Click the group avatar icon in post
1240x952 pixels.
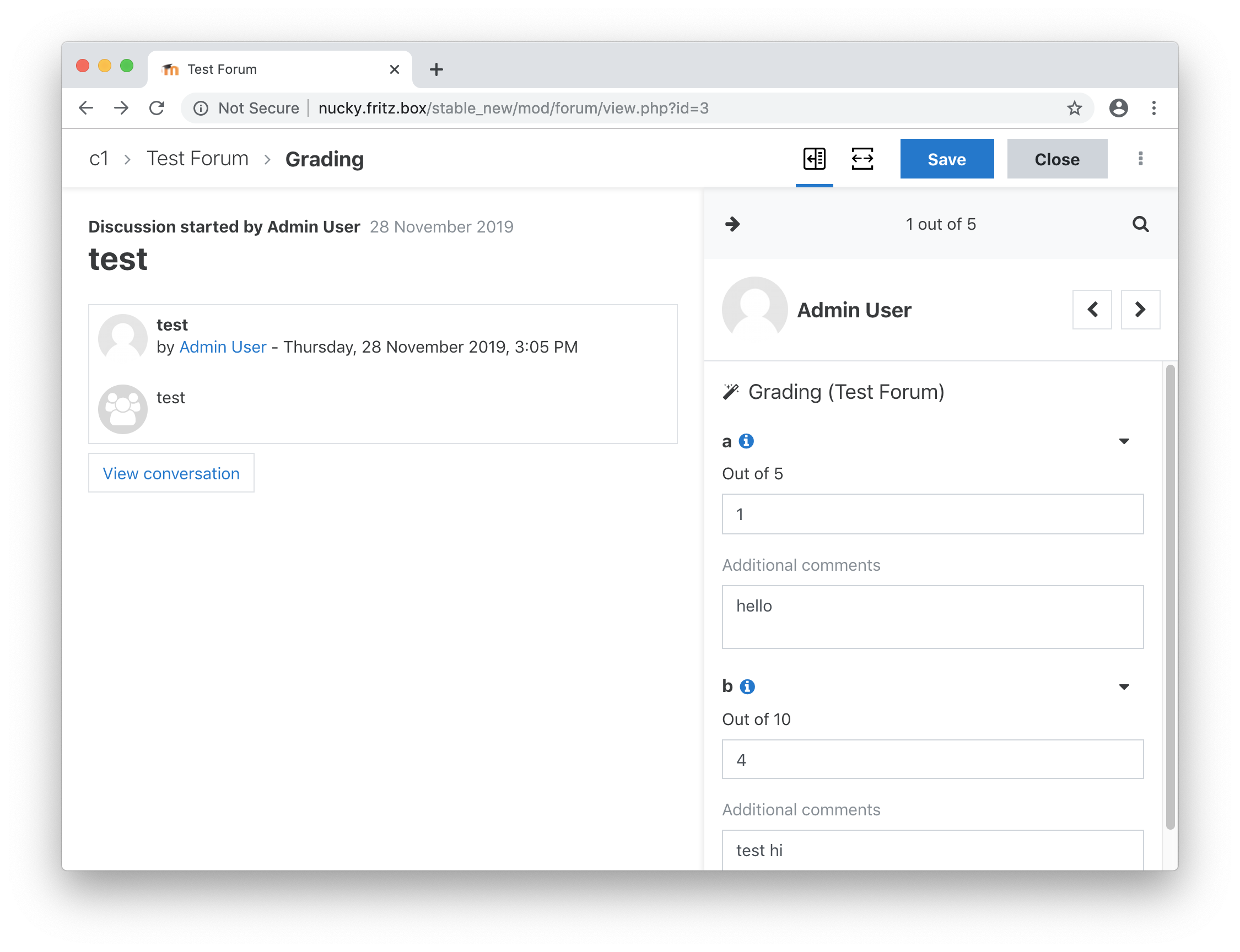(122, 409)
